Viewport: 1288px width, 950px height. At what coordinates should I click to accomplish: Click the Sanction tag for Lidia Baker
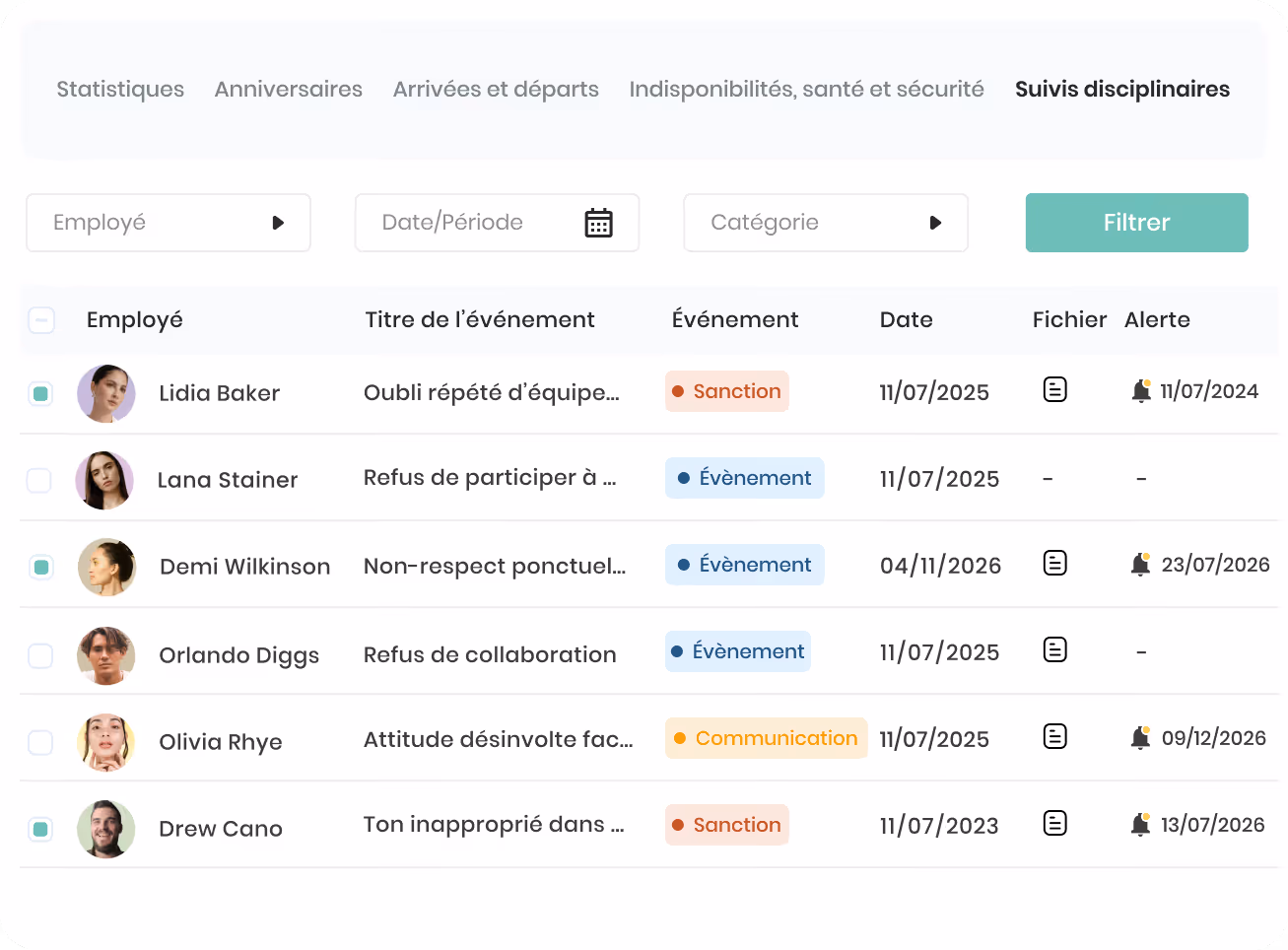(x=727, y=391)
